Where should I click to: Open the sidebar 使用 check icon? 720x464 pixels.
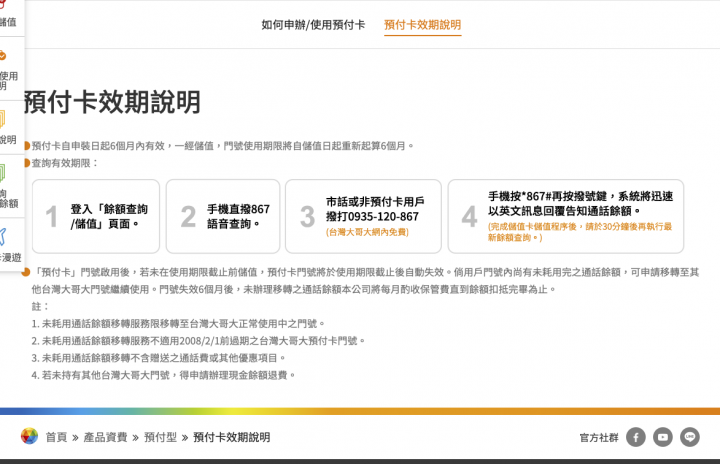click(x=2, y=56)
